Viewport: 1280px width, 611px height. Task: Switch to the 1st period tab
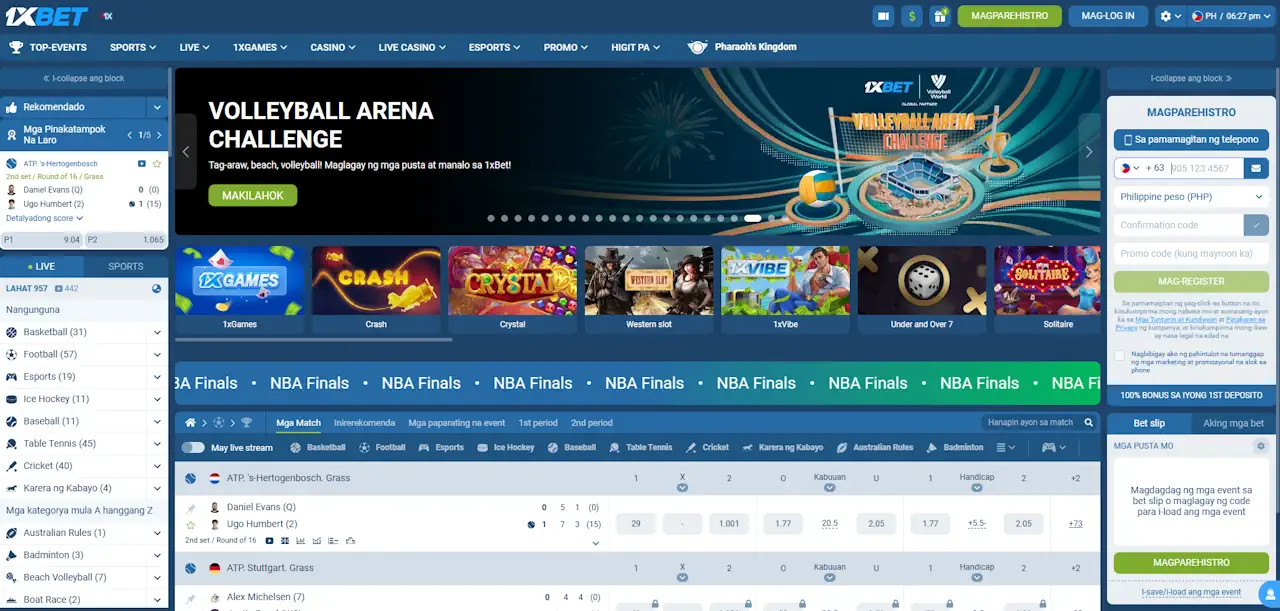(538, 423)
